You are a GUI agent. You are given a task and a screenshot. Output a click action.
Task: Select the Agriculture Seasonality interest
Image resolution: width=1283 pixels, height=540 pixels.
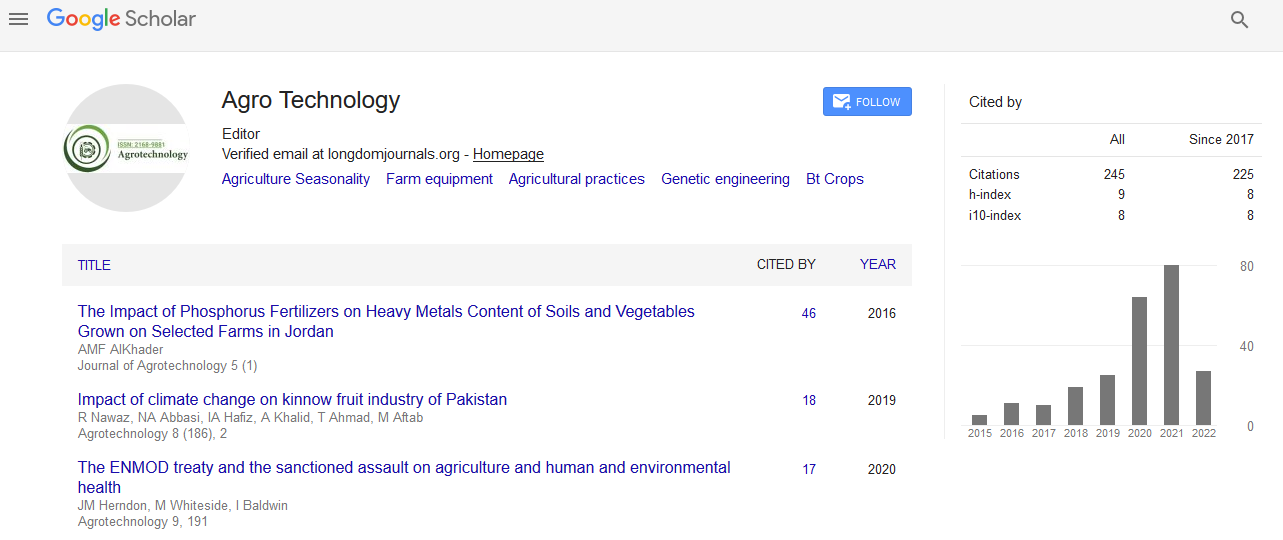click(296, 179)
